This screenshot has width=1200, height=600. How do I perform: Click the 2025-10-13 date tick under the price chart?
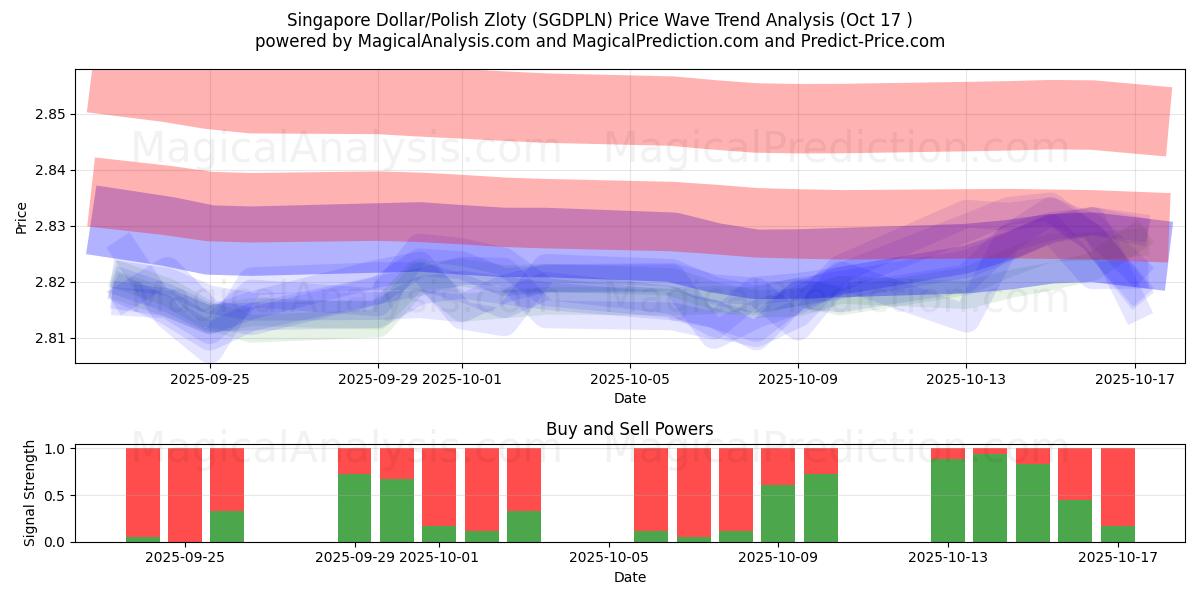[x=965, y=379]
